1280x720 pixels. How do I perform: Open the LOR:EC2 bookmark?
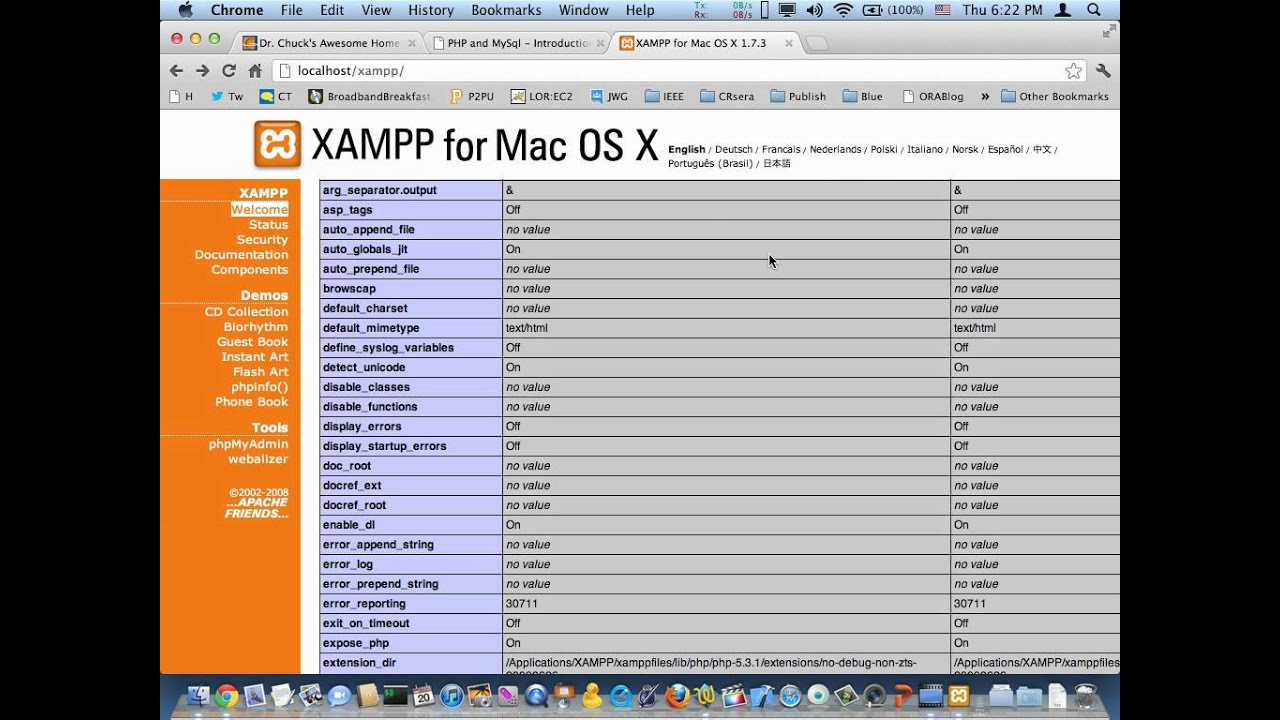[542, 97]
